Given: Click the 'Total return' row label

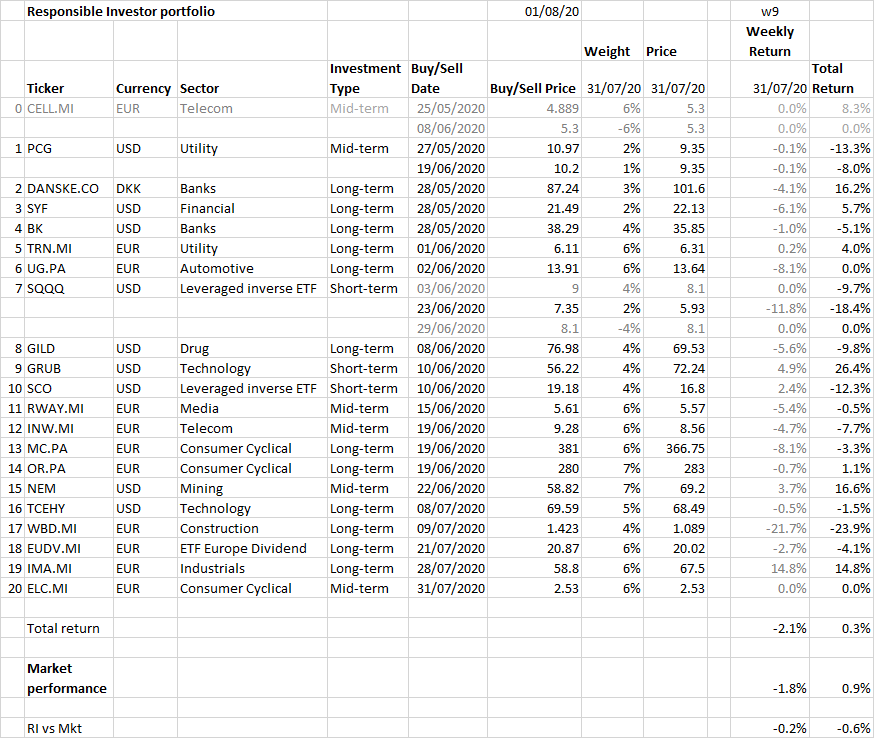Looking at the screenshot, I should click(63, 628).
